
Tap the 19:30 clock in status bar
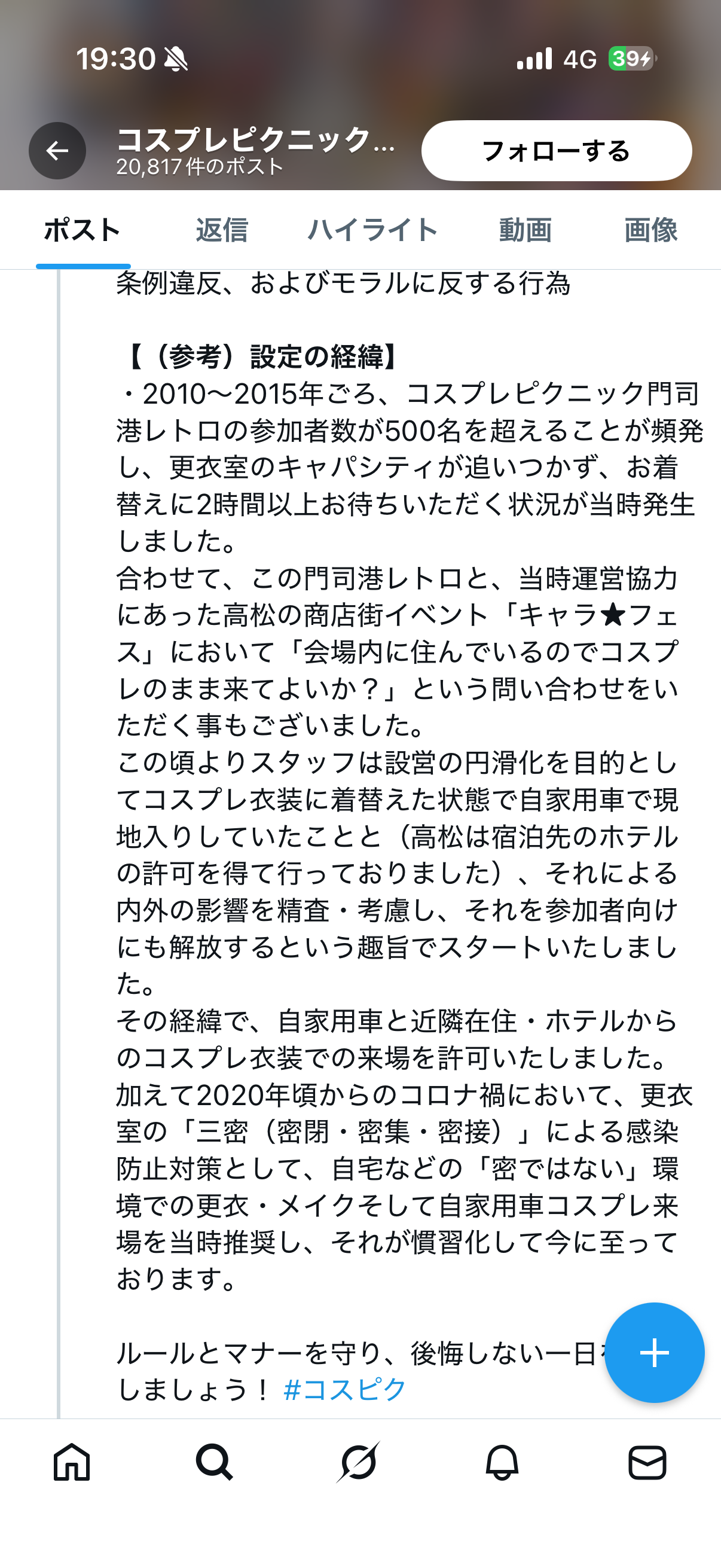[115, 59]
